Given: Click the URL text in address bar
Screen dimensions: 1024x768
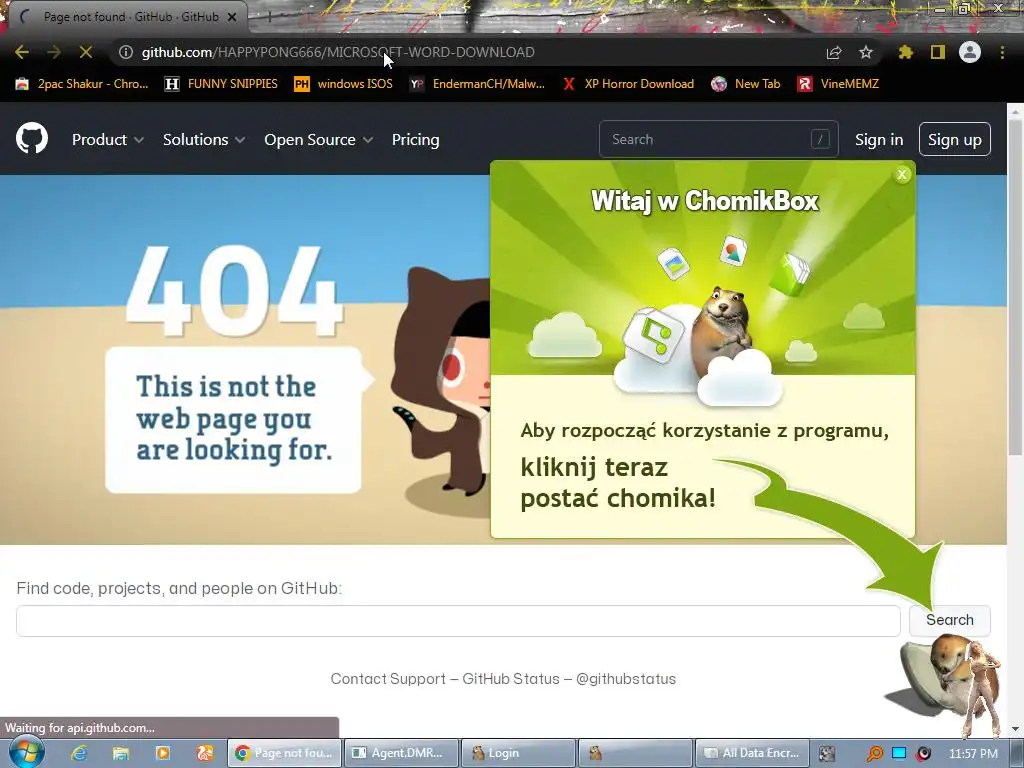Looking at the screenshot, I should click(338, 52).
